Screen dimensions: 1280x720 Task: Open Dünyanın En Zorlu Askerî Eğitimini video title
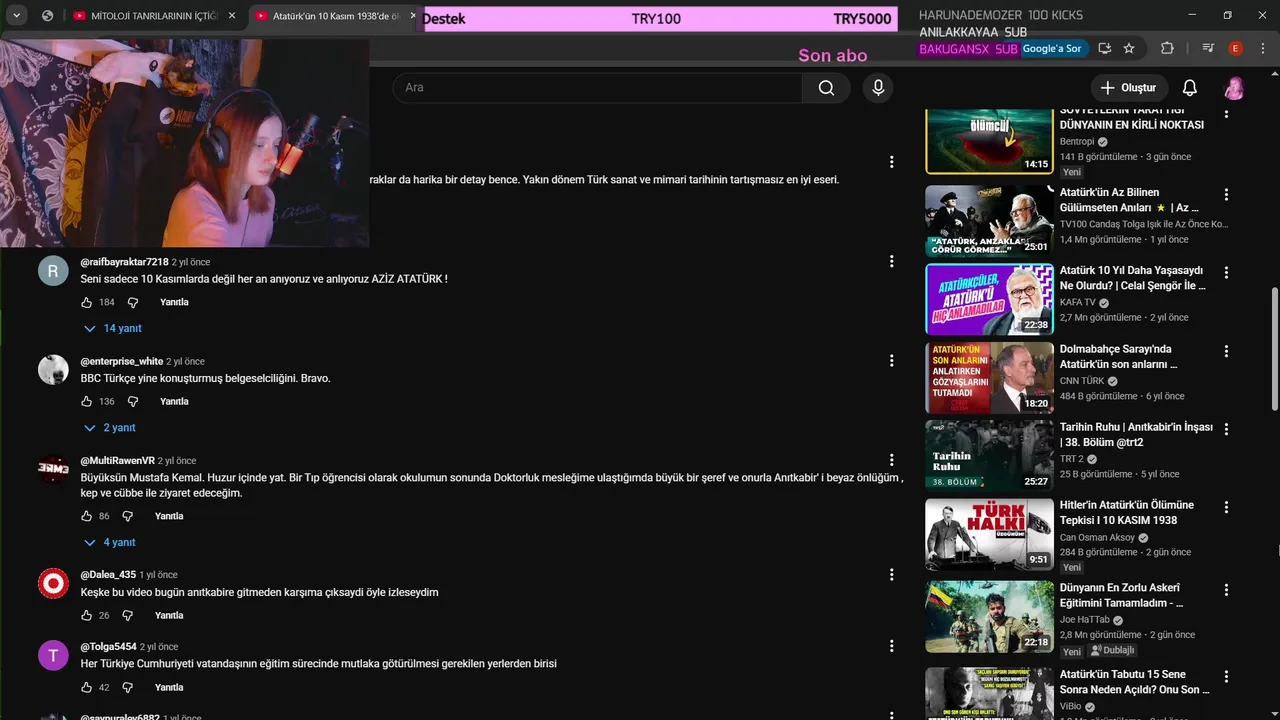point(1122,595)
